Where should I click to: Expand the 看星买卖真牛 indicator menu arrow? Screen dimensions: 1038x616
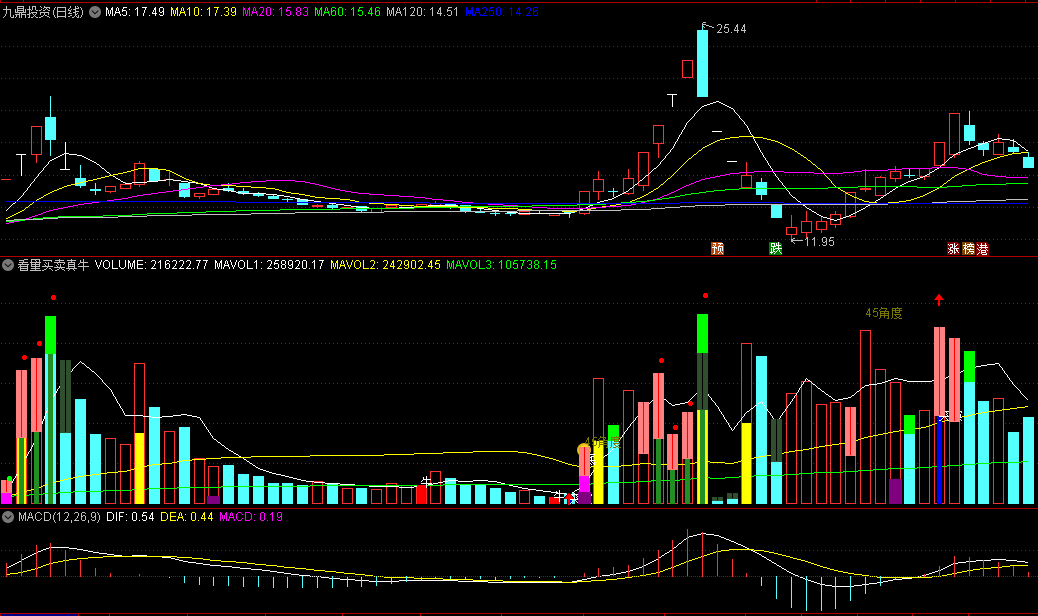click(8, 265)
